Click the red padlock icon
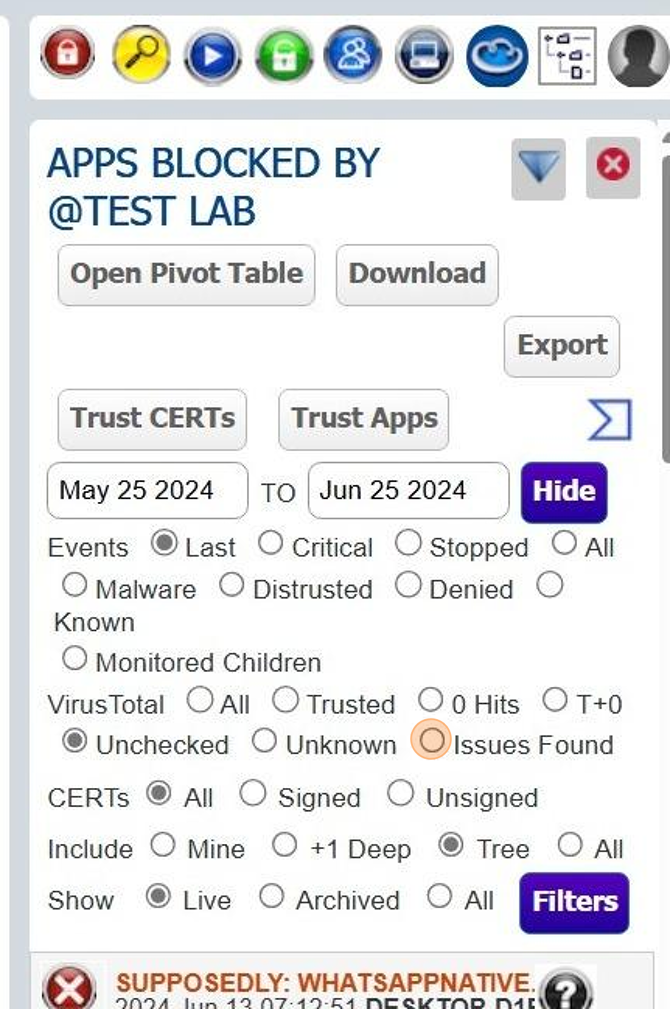670x1009 pixels. [x=68, y=54]
